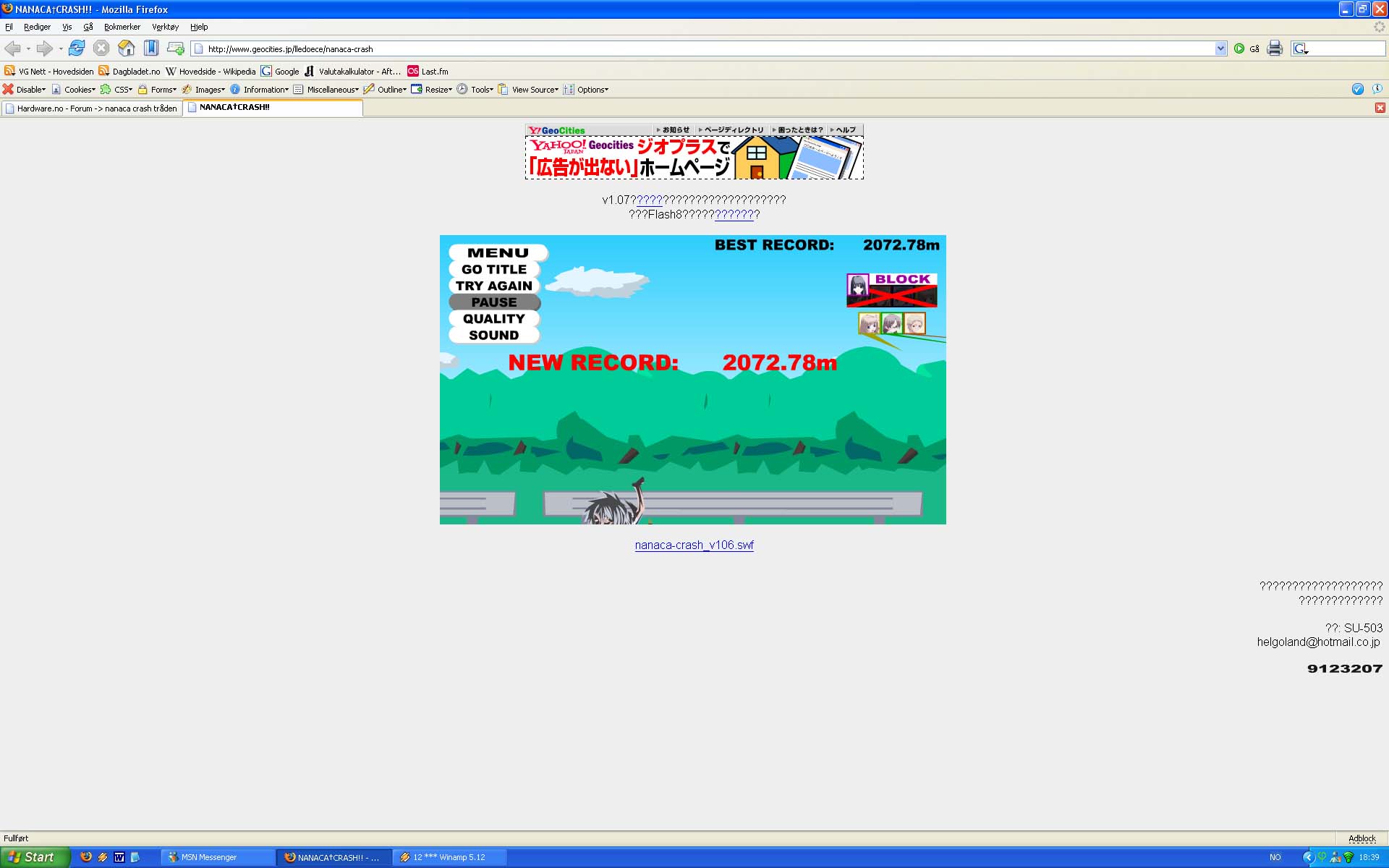Expand the Options developer toolbar menu
Viewport: 1389px width, 868px height.
pyautogui.click(x=586, y=90)
